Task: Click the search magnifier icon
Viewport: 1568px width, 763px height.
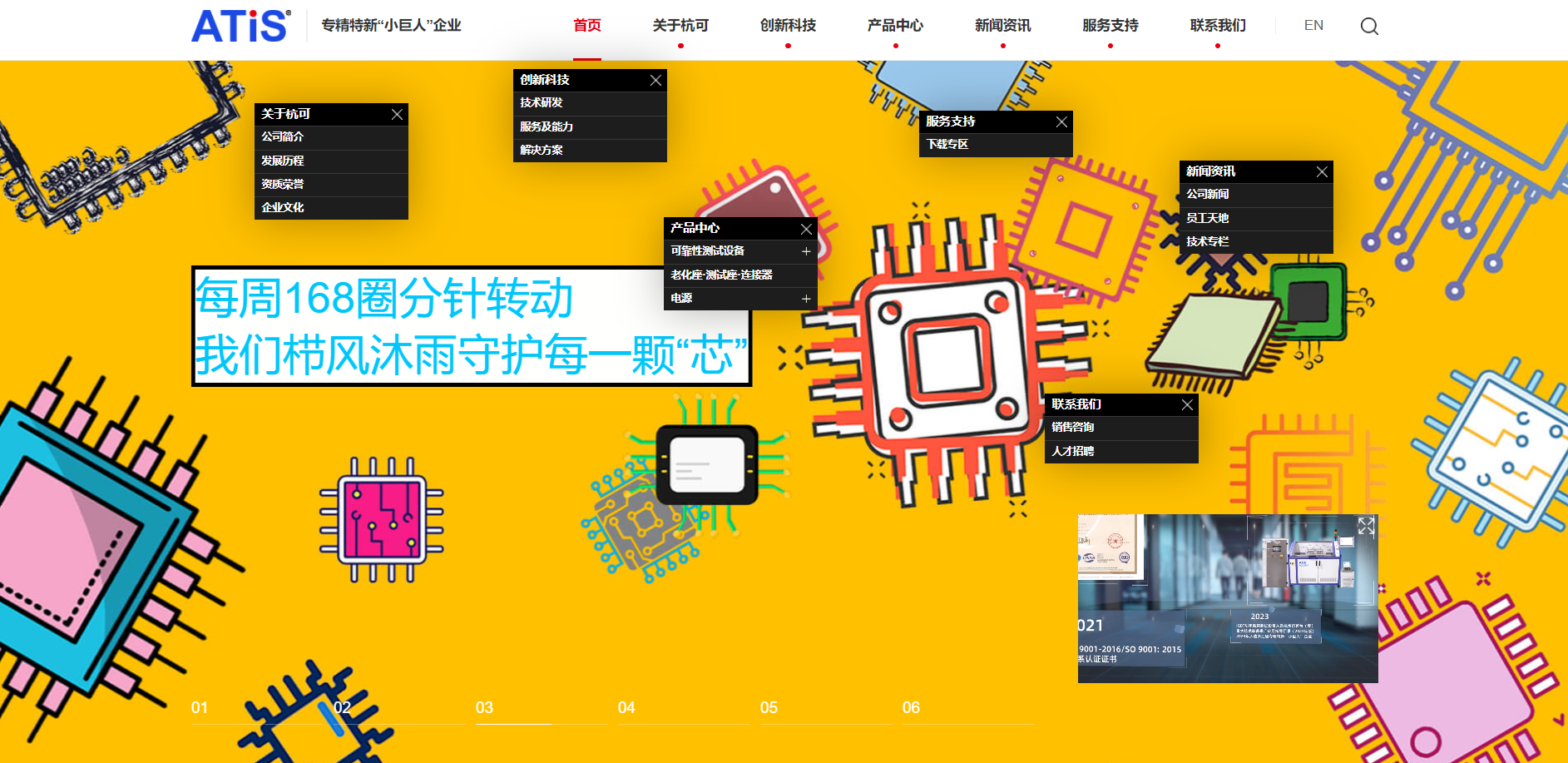Action: [1369, 27]
